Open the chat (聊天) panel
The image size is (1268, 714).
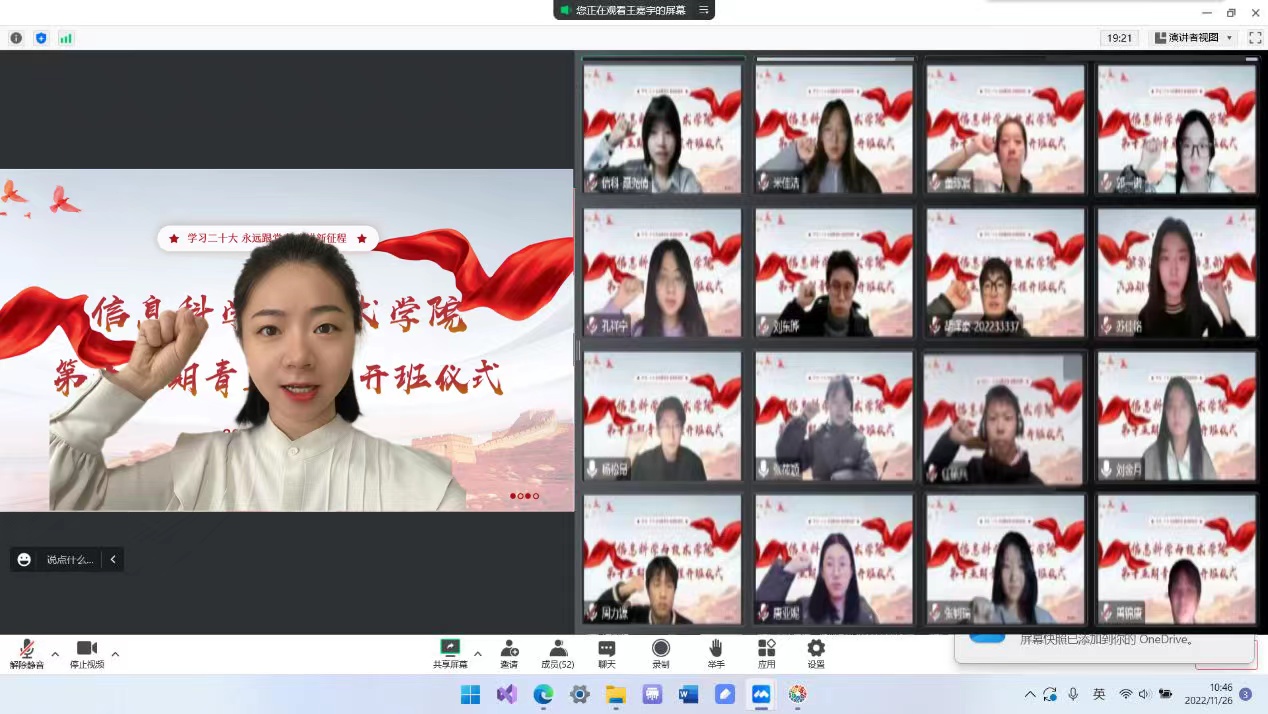(607, 654)
